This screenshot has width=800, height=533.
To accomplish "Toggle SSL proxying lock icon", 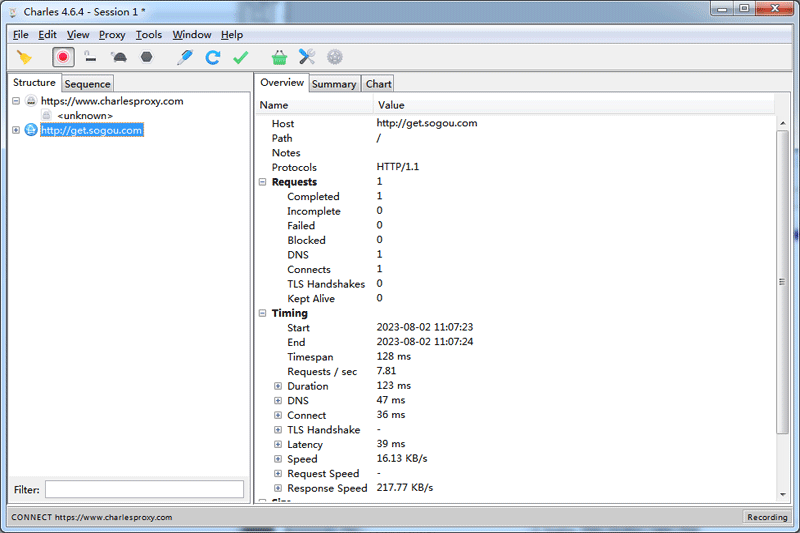I will pos(90,58).
